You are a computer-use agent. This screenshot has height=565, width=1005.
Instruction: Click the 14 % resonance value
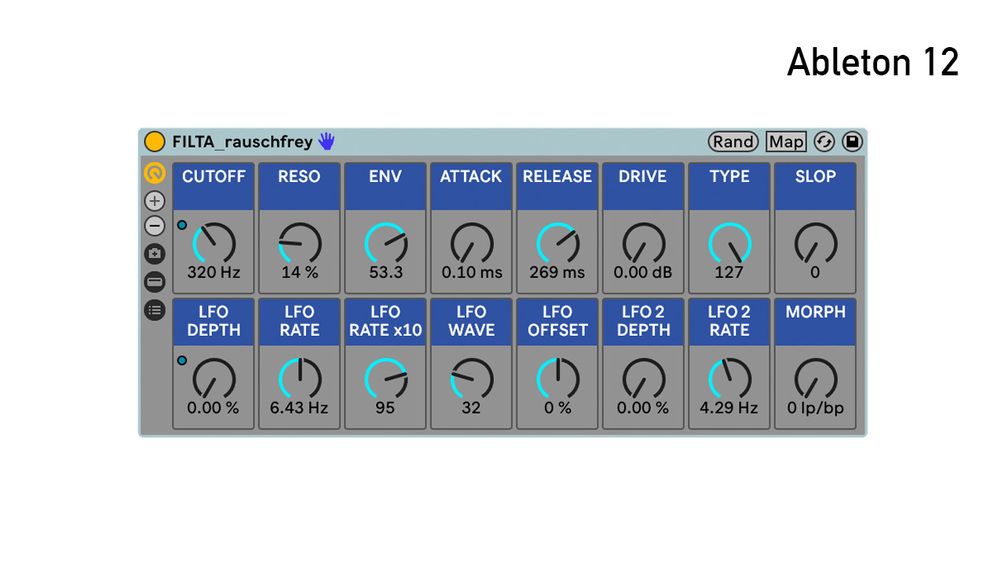click(x=299, y=272)
